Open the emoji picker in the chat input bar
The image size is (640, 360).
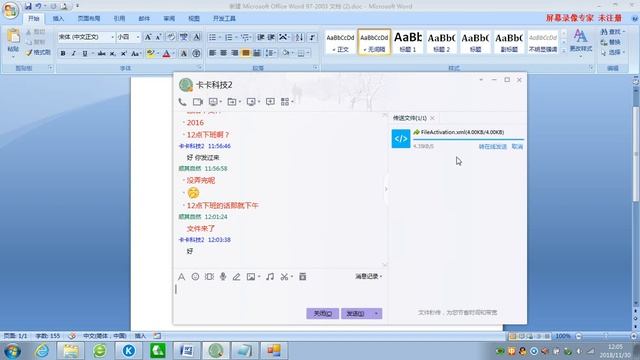click(195, 277)
